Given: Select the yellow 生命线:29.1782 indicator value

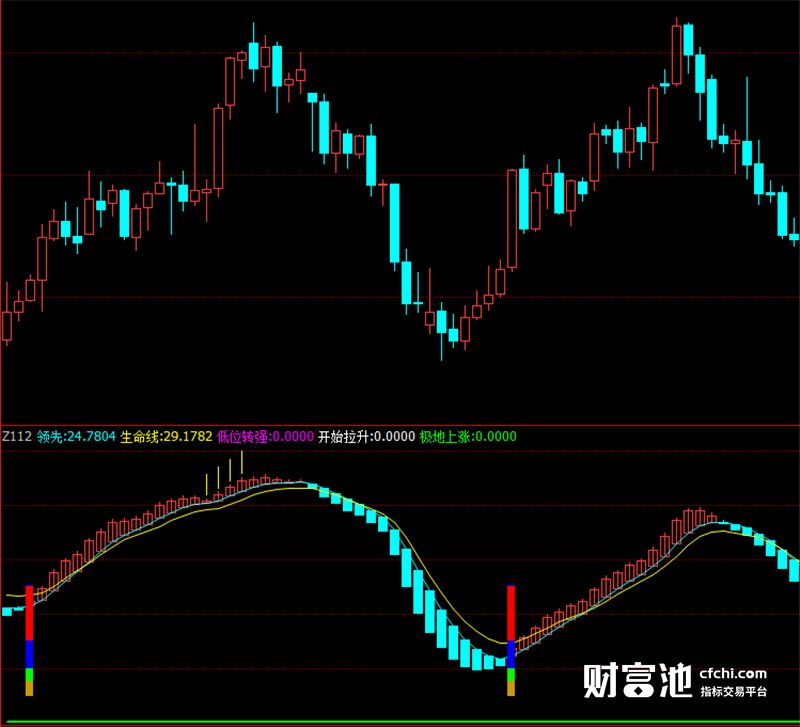Looking at the screenshot, I should pos(166,436).
